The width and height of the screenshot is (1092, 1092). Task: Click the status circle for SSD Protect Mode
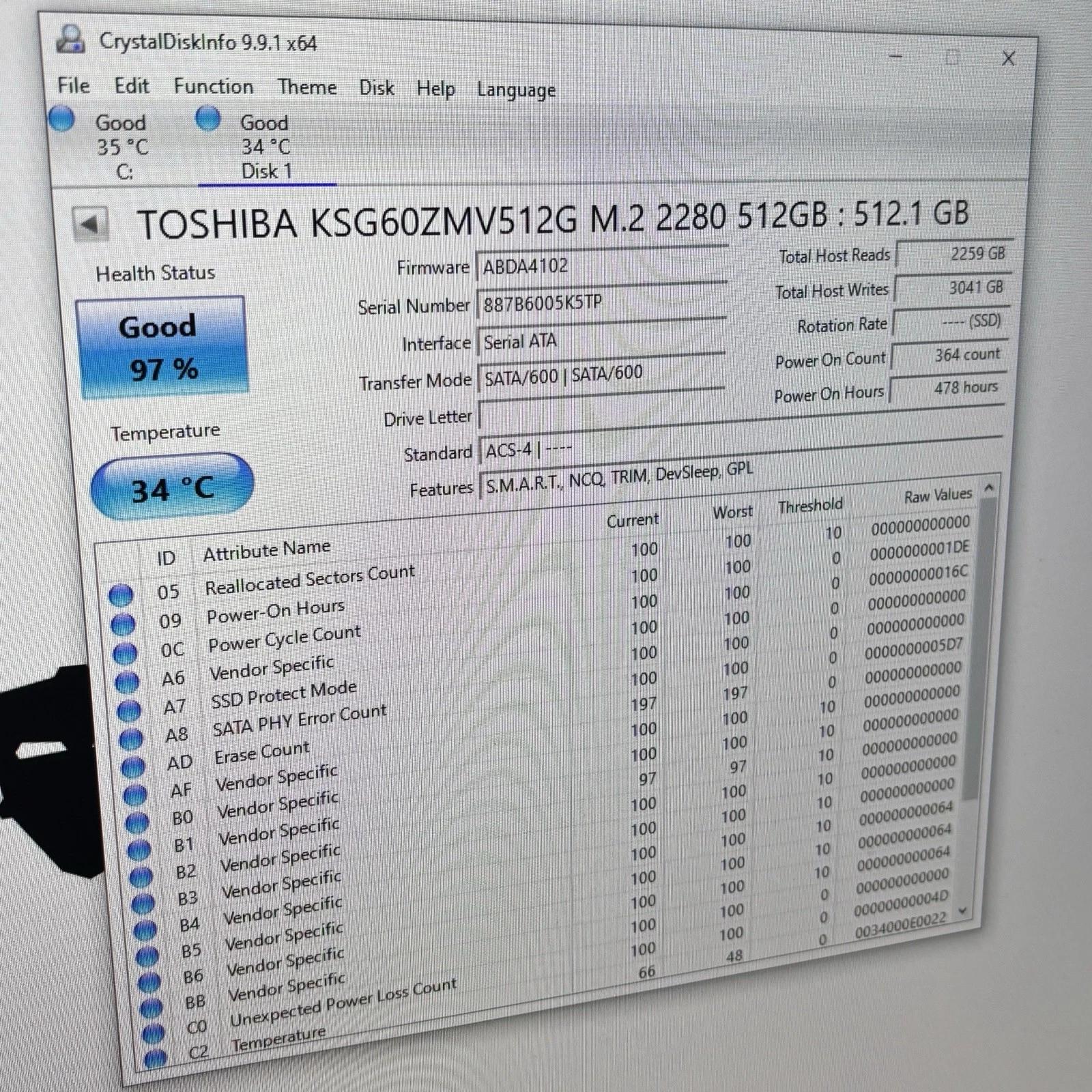coord(128,710)
